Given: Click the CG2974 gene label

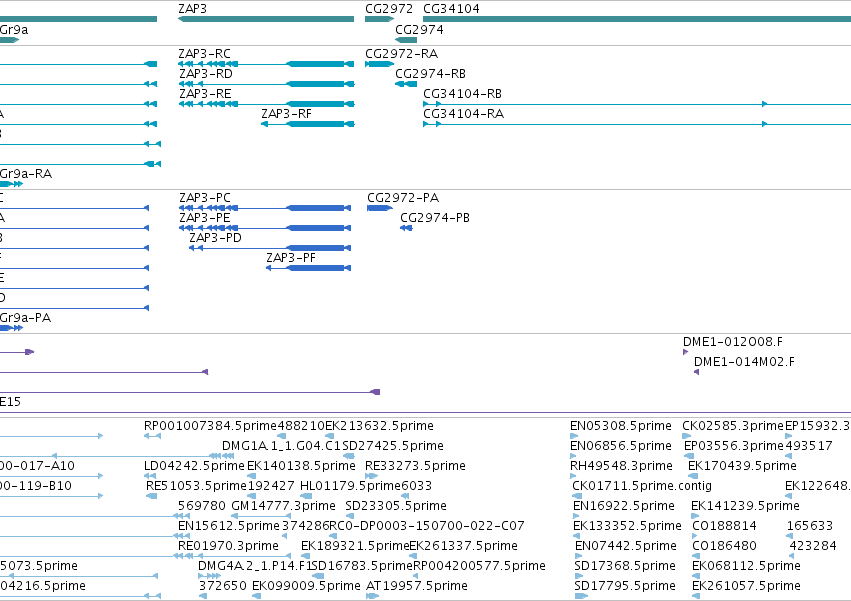Looking at the screenshot, I should coord(419,30).
